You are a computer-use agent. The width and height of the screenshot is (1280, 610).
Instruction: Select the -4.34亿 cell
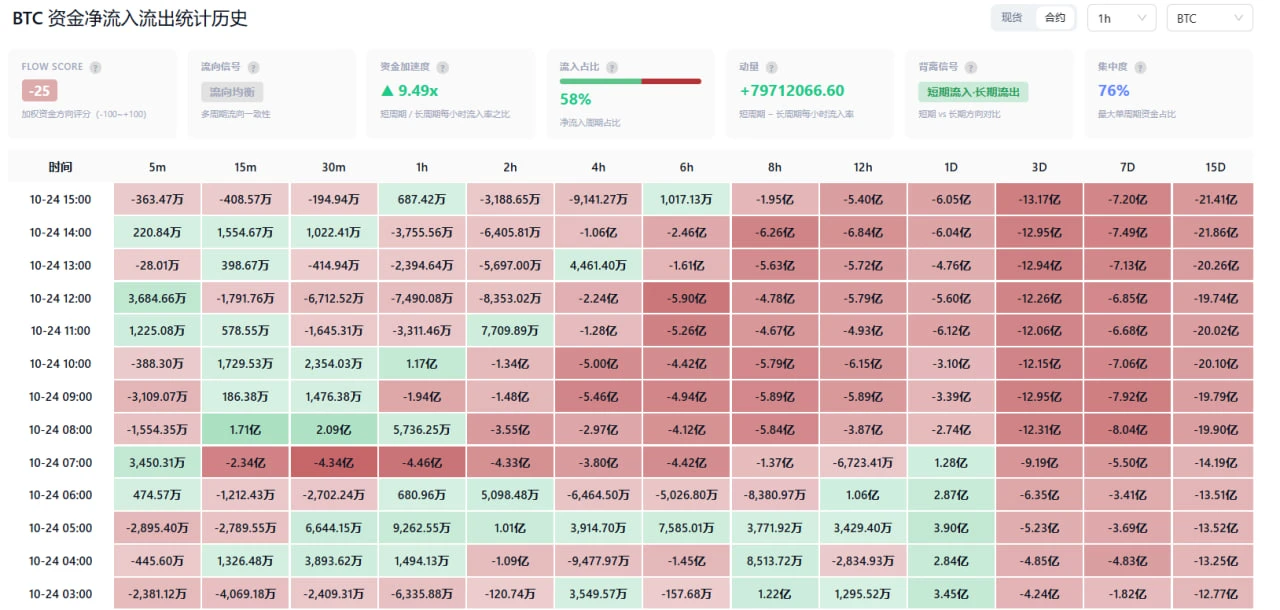coord(333,463)
